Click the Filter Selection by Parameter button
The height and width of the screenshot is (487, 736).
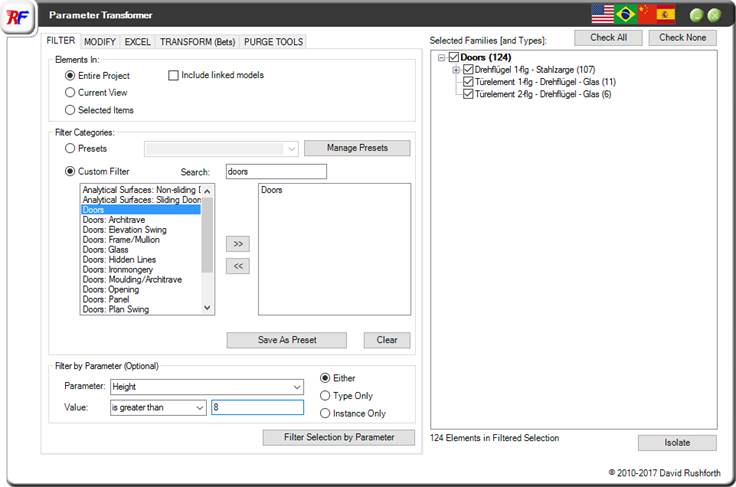tap(340, 437)
